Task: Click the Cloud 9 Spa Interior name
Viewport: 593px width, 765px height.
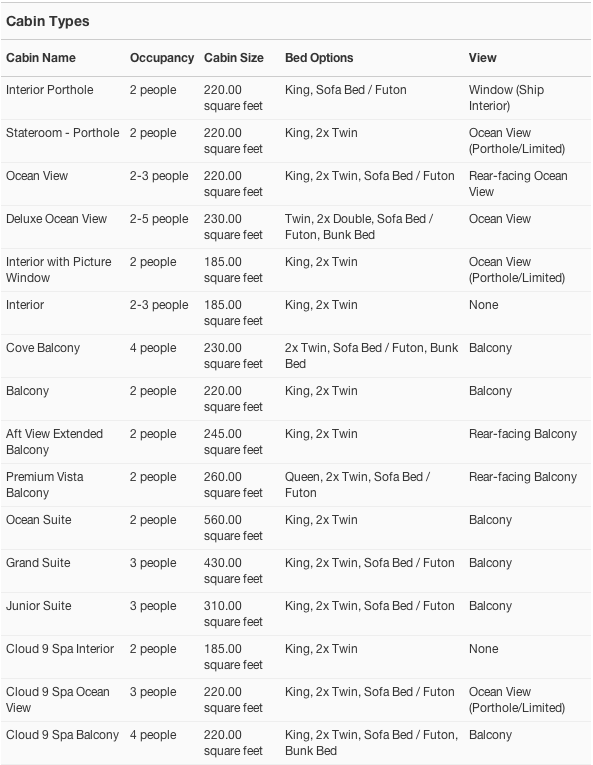Action: (60, 648)
